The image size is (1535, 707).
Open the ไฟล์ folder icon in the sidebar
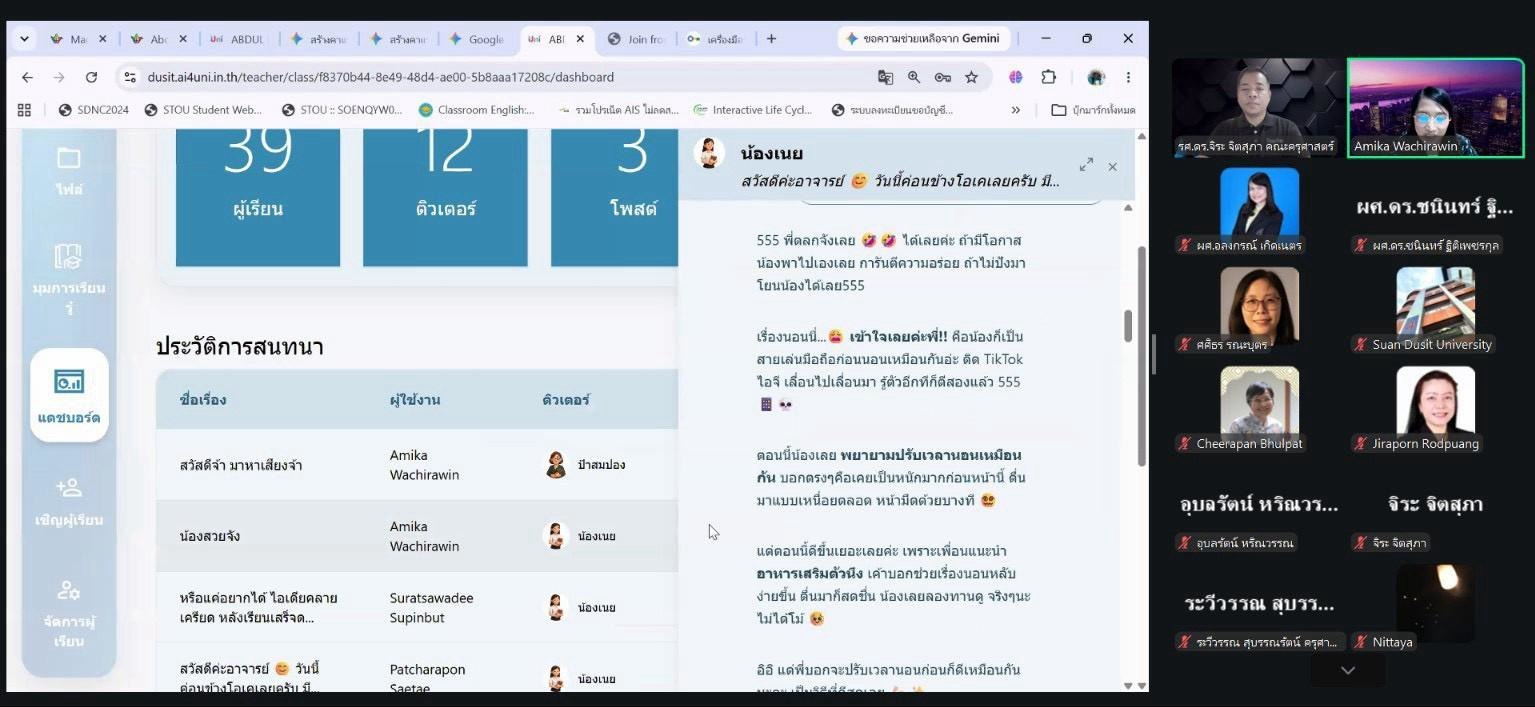[x=69, y=170]
